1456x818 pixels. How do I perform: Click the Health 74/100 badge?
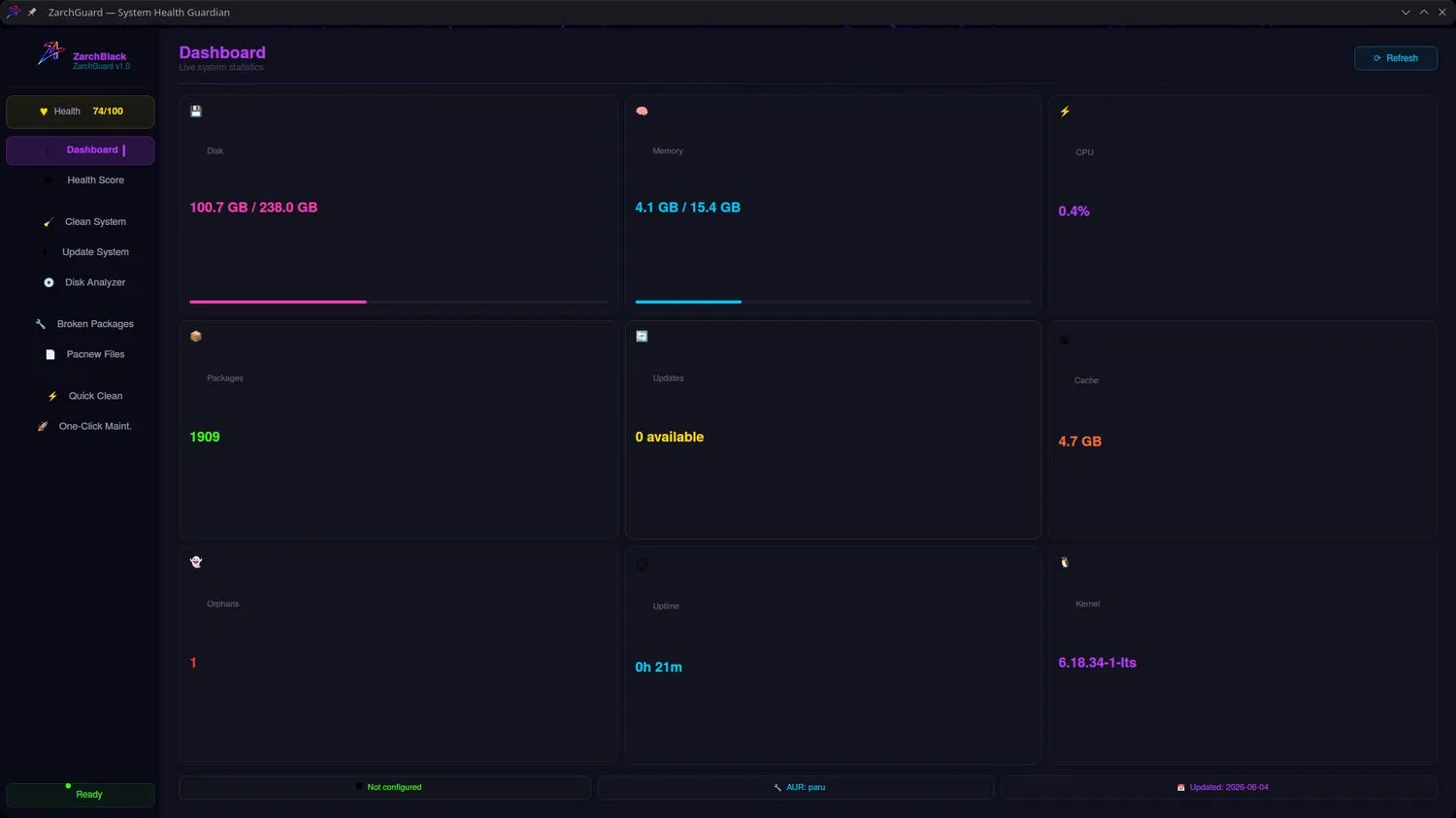pos(81,112)
